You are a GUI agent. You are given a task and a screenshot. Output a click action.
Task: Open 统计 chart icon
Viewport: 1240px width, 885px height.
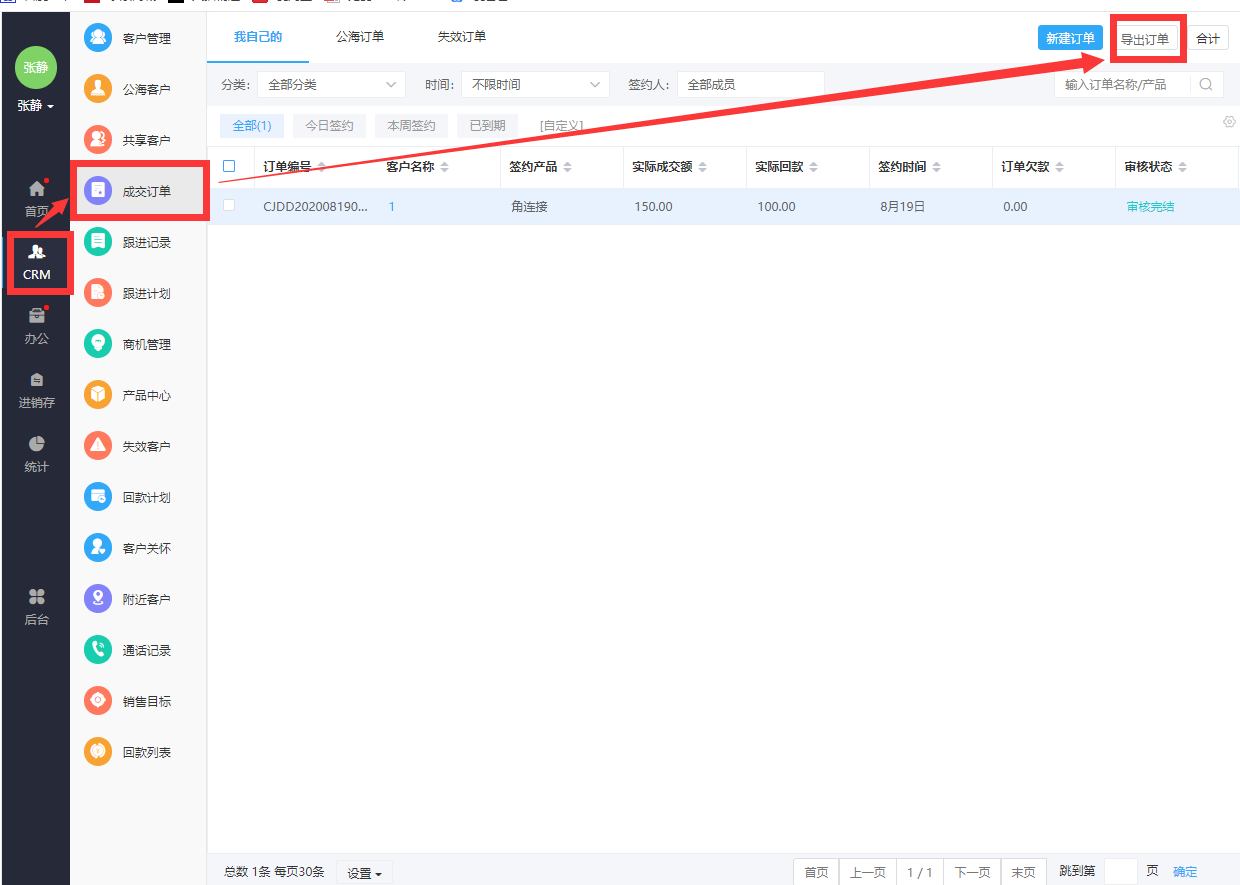click(37, 443)
